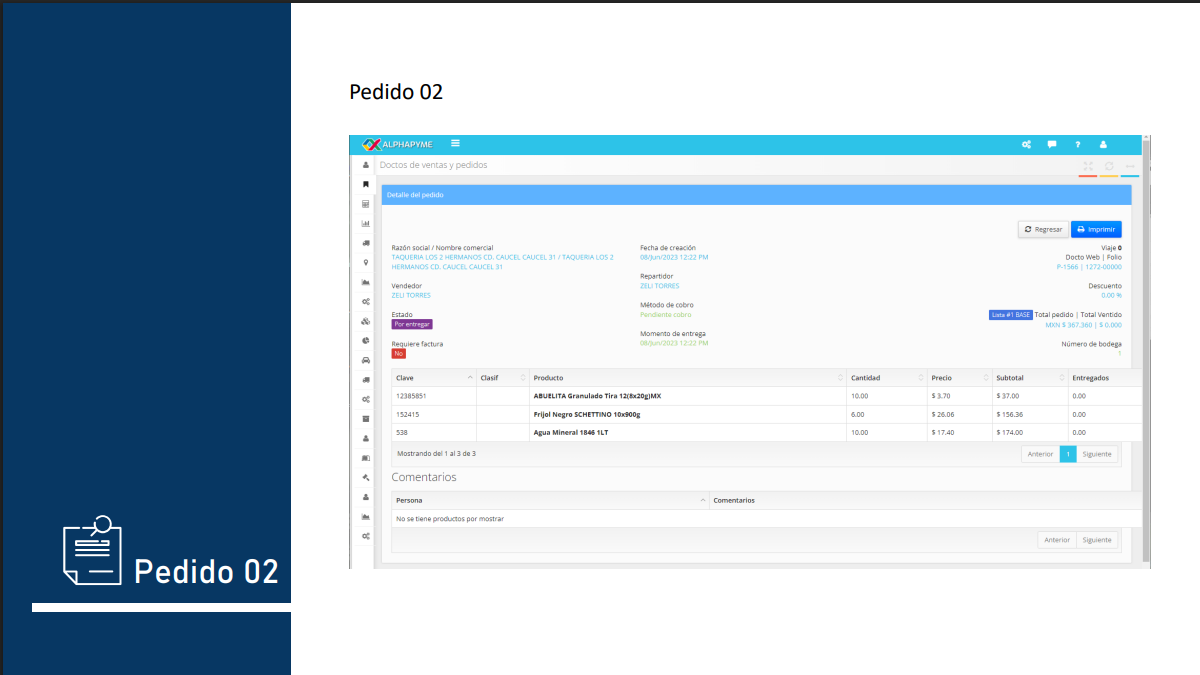Open the help question mark icon
Screen dimensions: 1200x675
point(1078,145)
